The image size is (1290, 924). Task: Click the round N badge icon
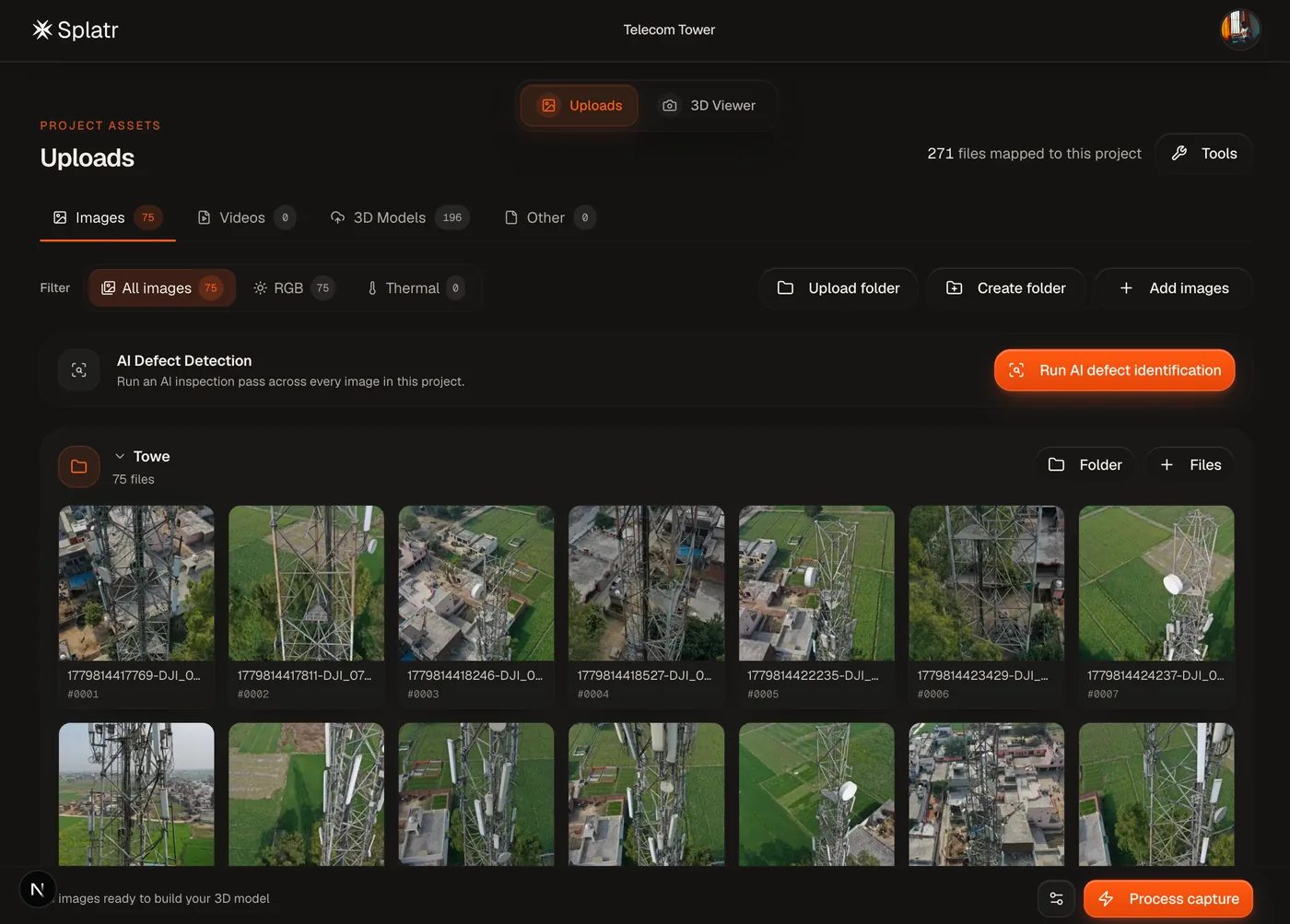pos(38,890)
